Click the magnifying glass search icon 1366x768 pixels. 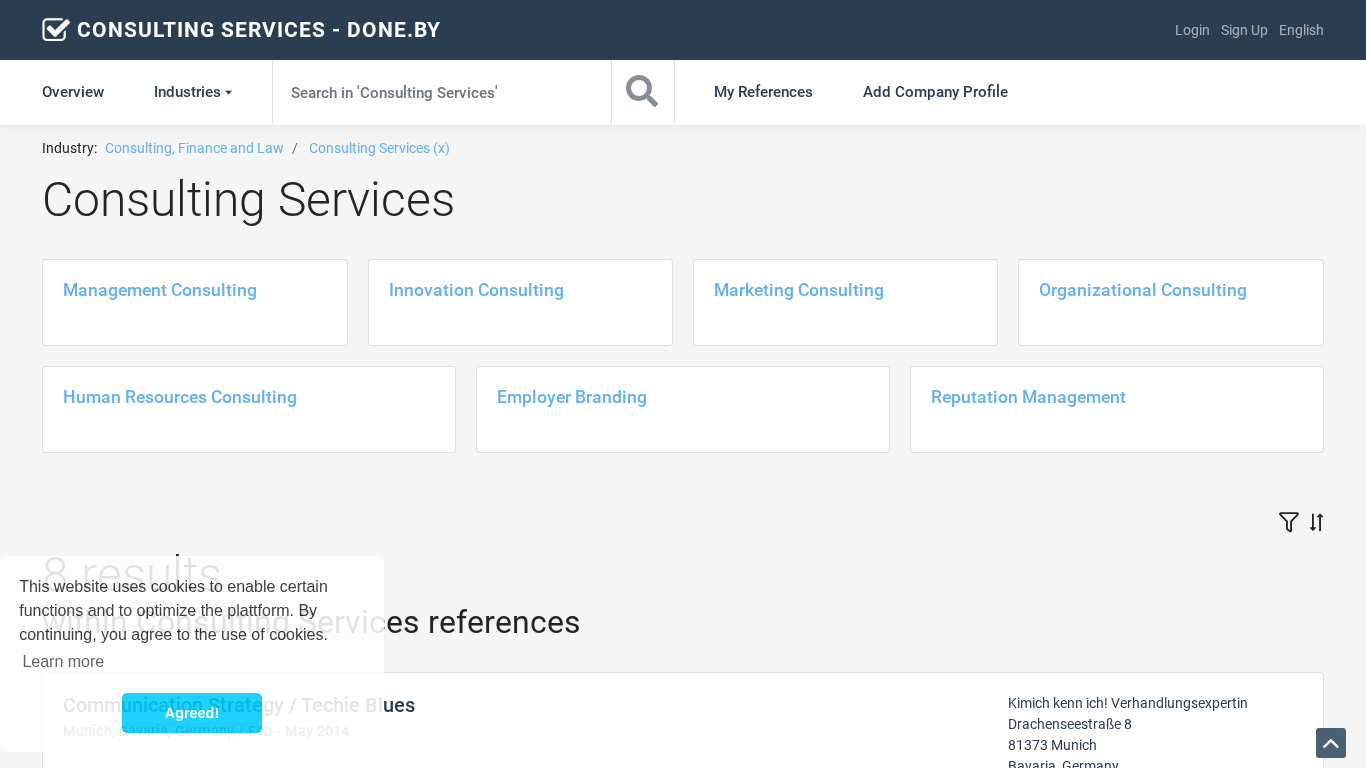(x=642, y=92)
